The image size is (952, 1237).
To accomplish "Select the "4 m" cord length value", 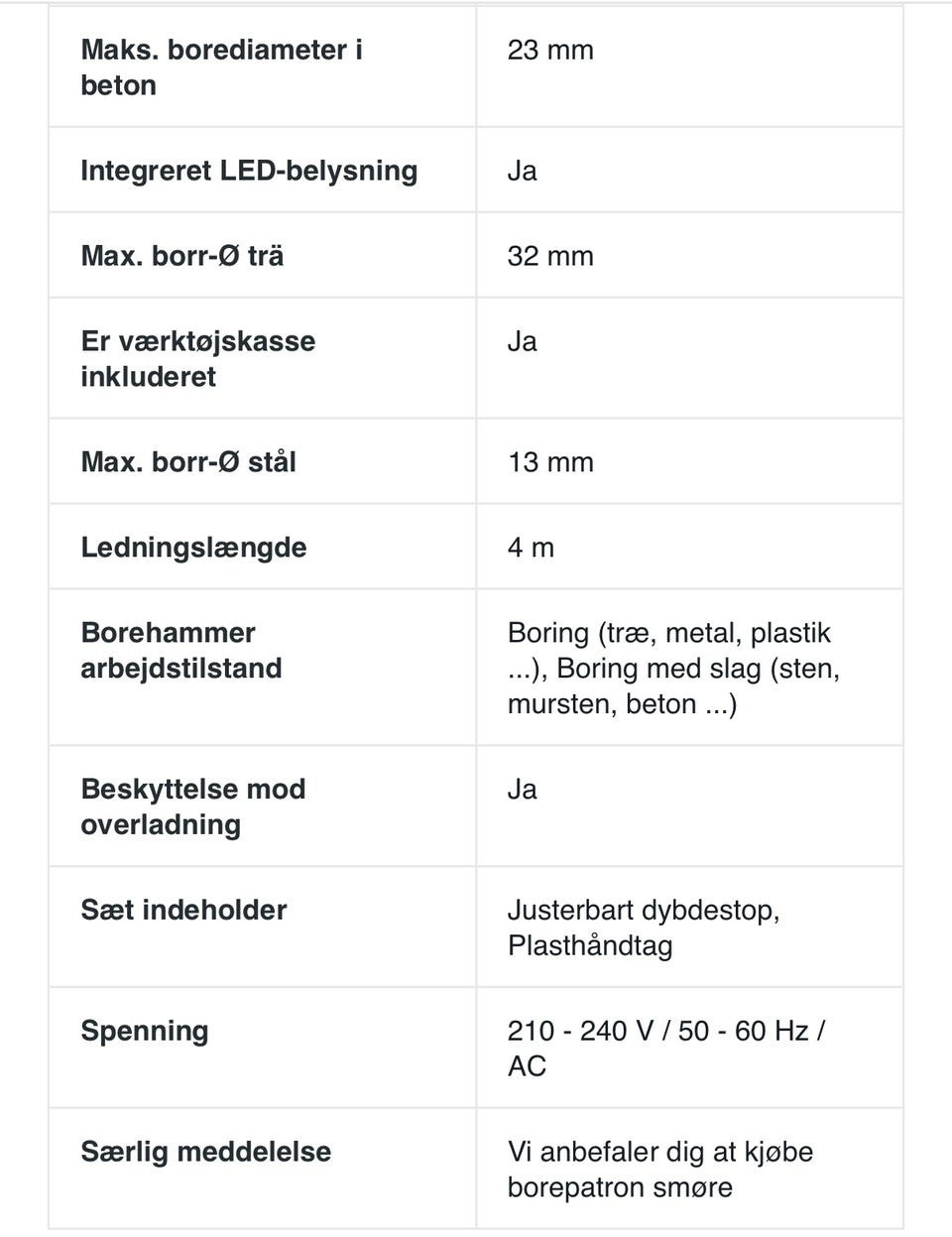I will [x=531, y=548].
